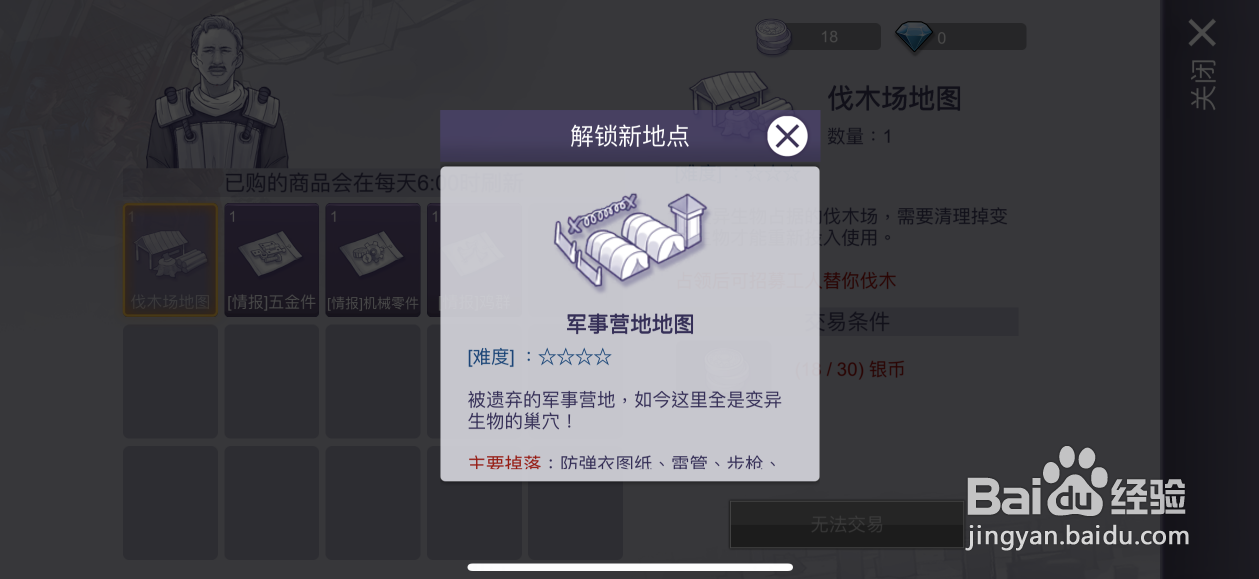Select the [情报]机械零件 shop item
The image size is (1259, 579).
click(372, 260)
